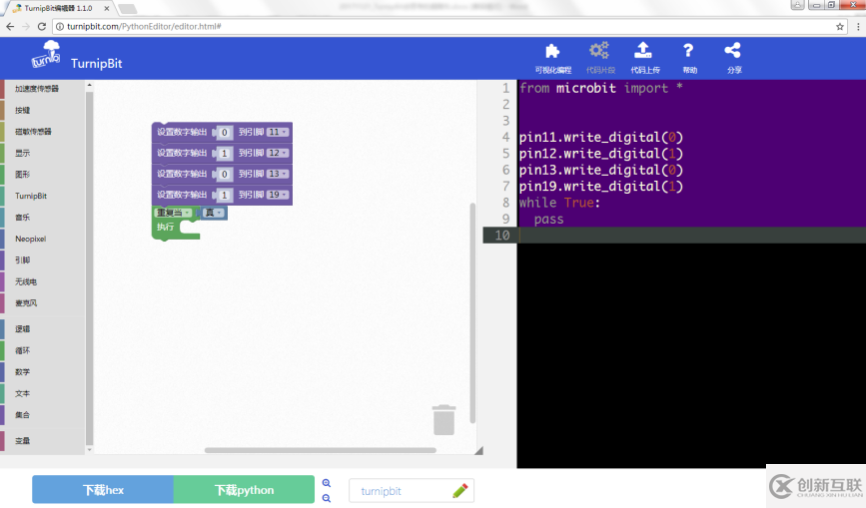Click value 1 field on pin 19 block

[x=224, y=195]
